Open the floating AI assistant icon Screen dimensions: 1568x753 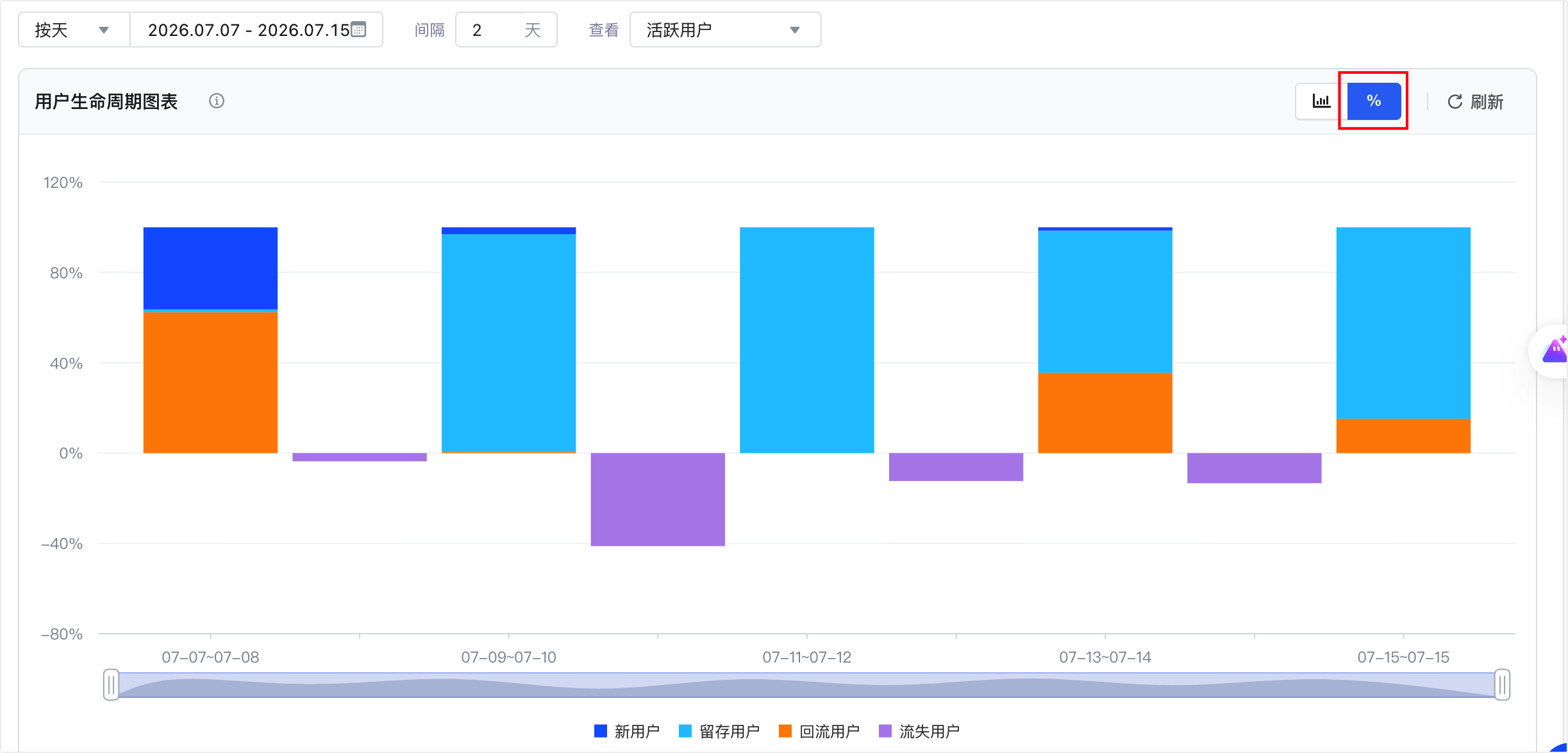click(x=1553, y=351)
